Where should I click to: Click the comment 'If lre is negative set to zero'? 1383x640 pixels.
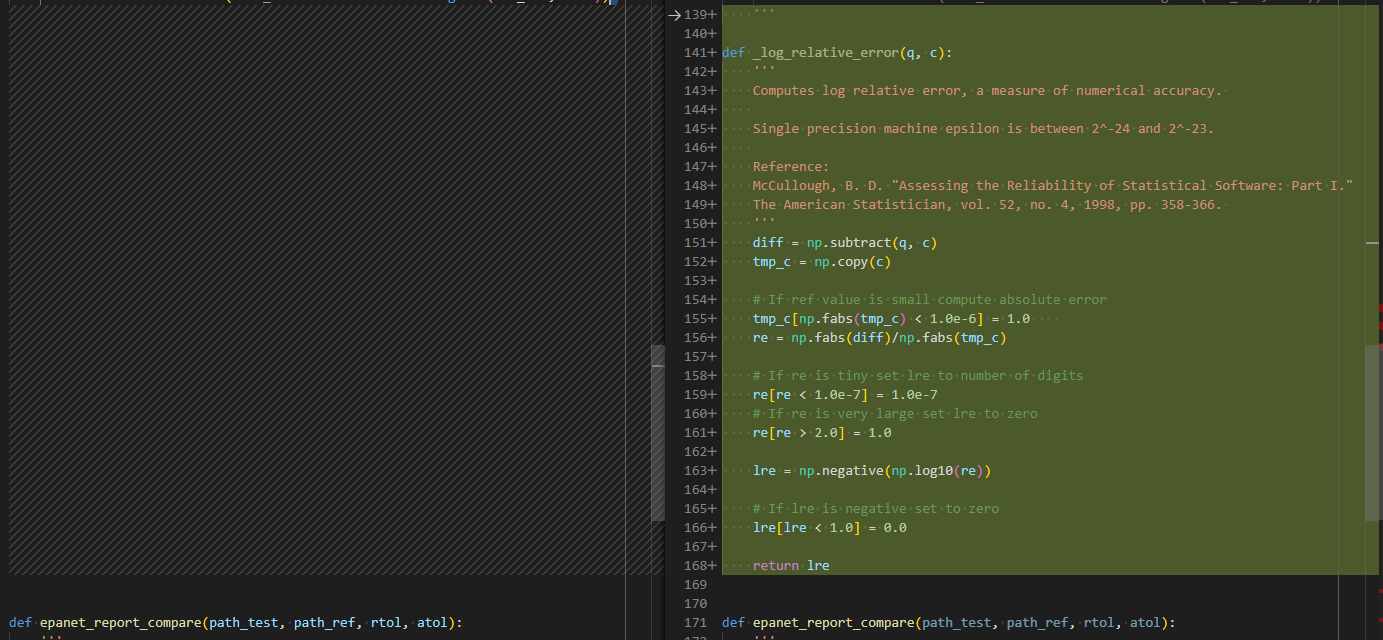coord(876,509)
